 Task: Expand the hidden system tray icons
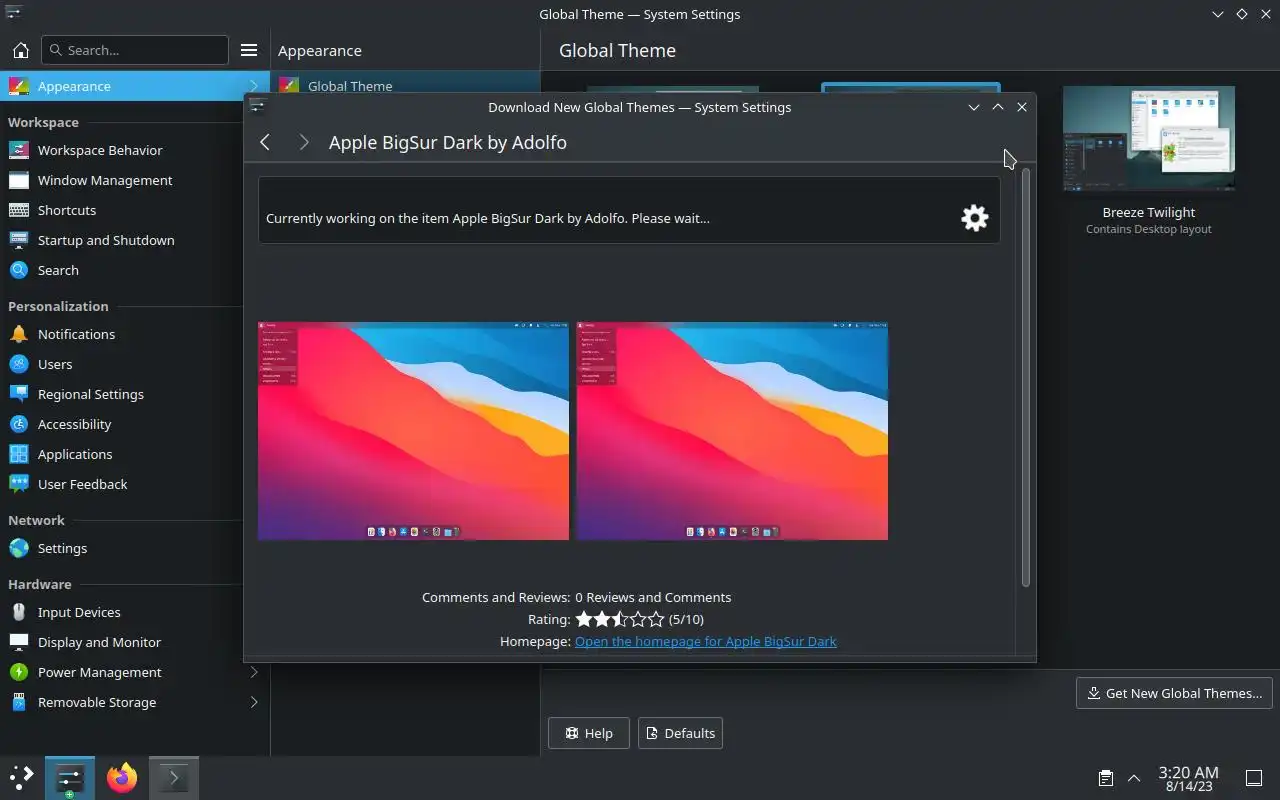[1134, 778]
